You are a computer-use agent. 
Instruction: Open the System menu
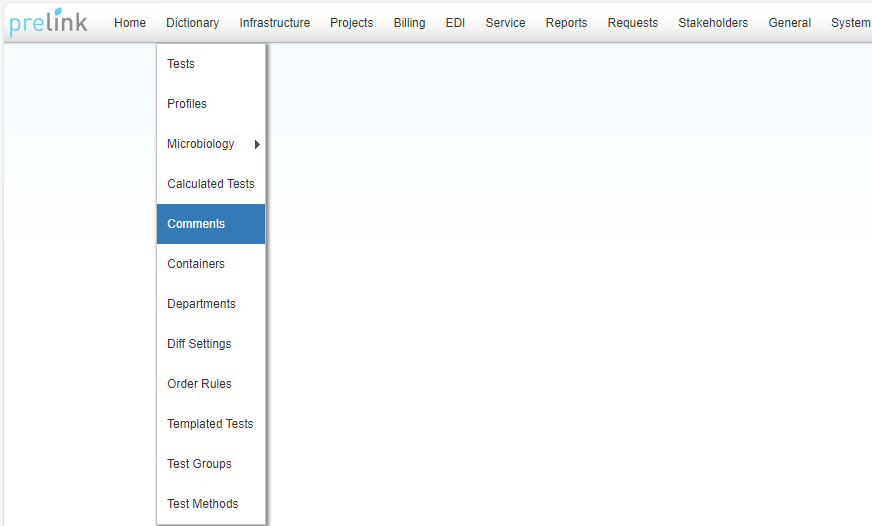tap(850, 23)
